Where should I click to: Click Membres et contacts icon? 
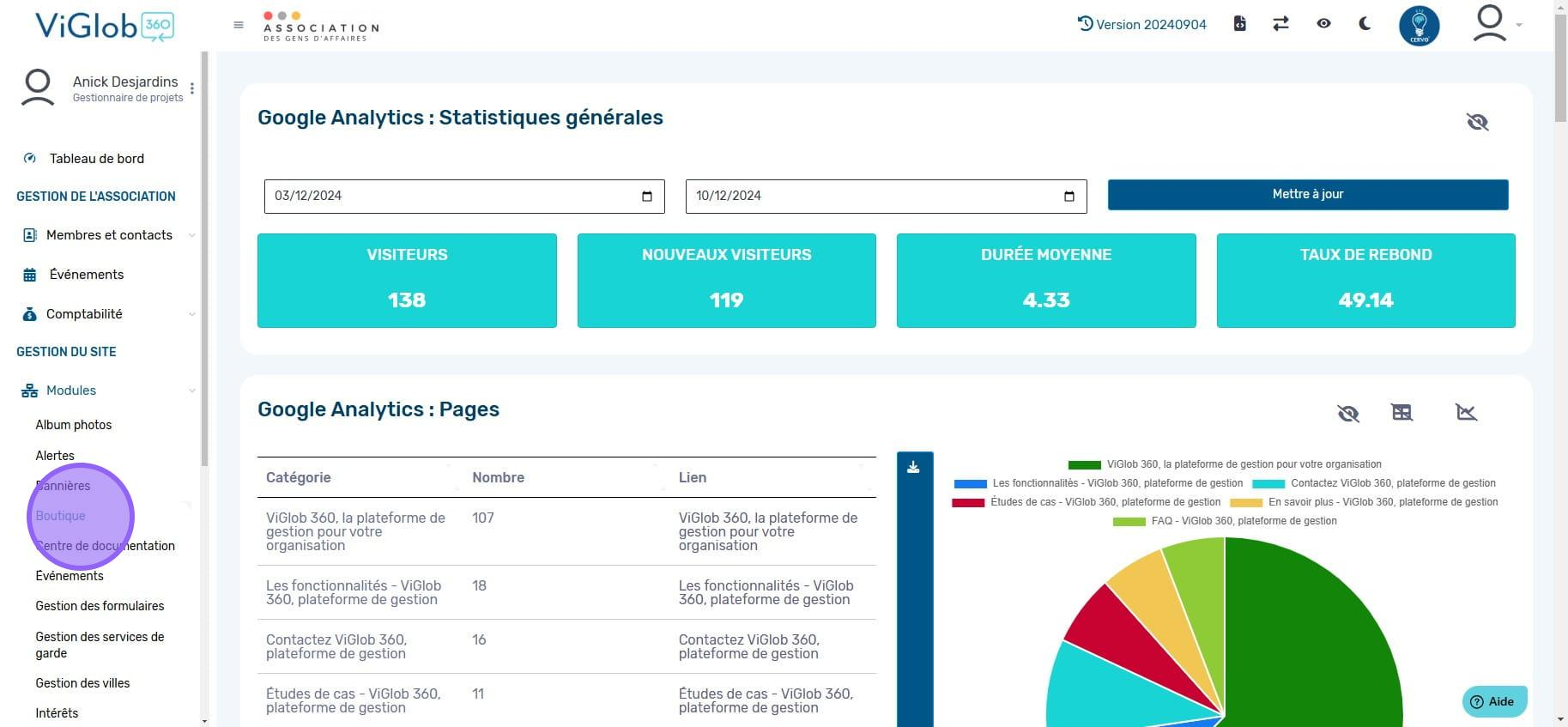pyautogui.click(x=30, y=235)
